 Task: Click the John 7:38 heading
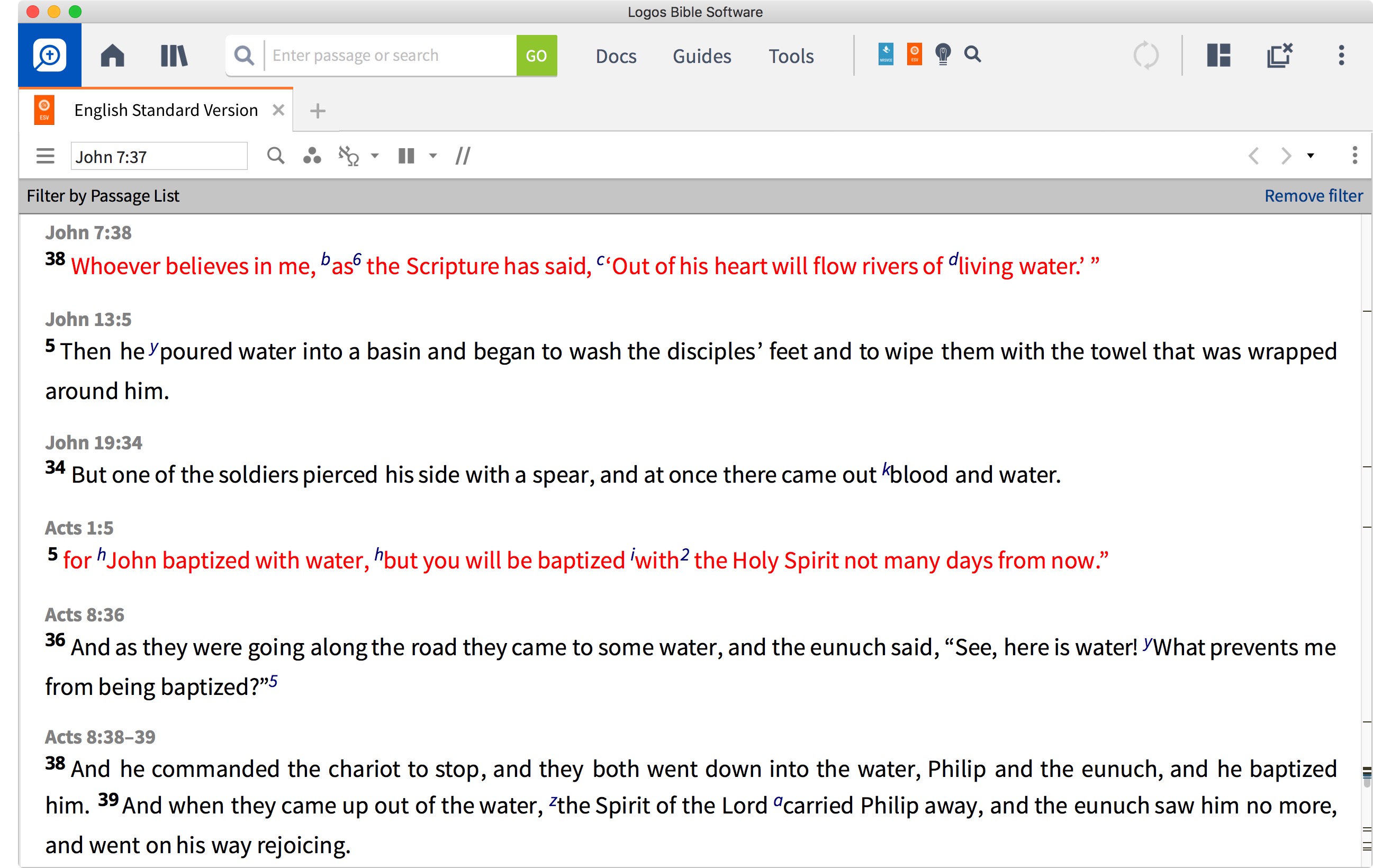click(x=88, y=233)
